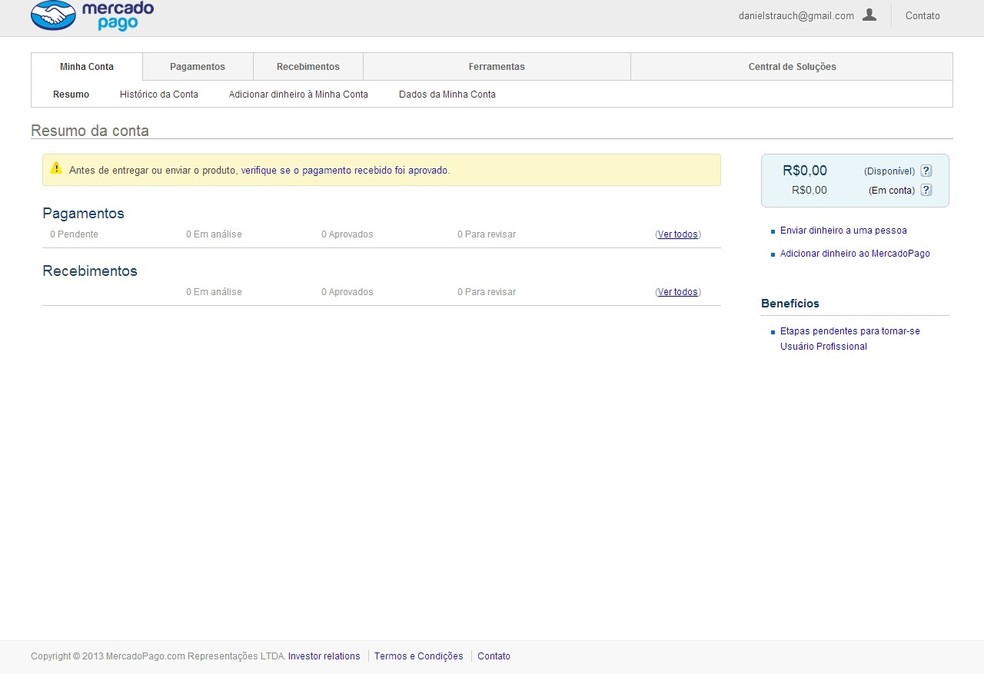This screenshot has height=674, width=984.
Task: Open the user profile silhouette icon
Action: (869, 15)
